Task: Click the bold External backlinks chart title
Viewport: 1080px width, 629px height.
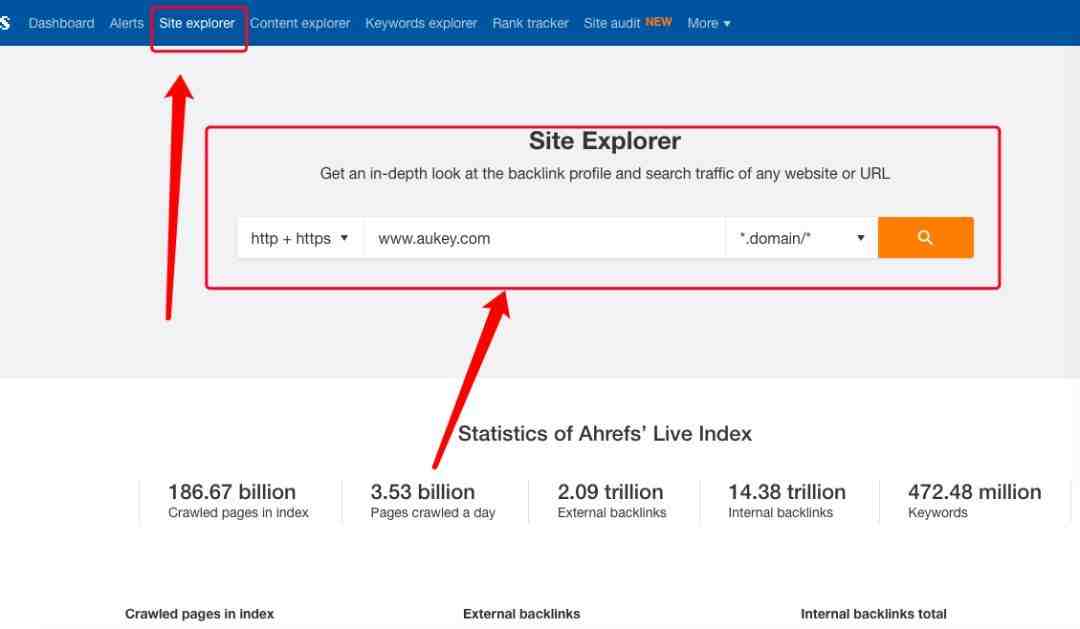Action: point(521,614)
